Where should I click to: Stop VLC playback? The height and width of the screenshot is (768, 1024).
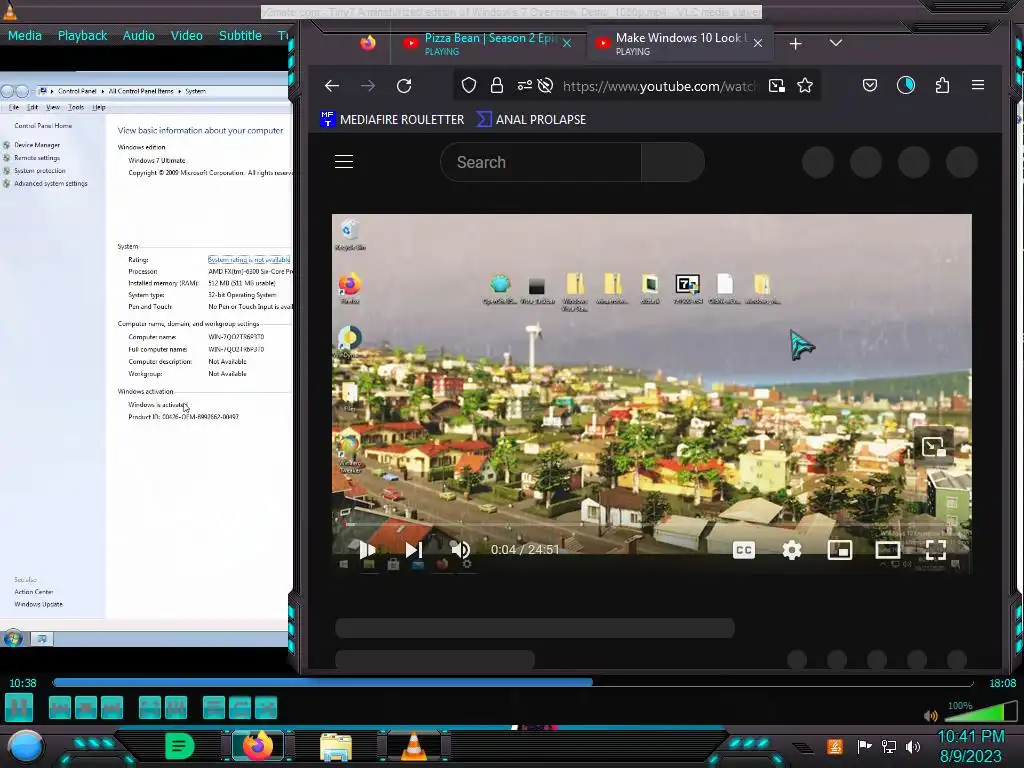86,707
